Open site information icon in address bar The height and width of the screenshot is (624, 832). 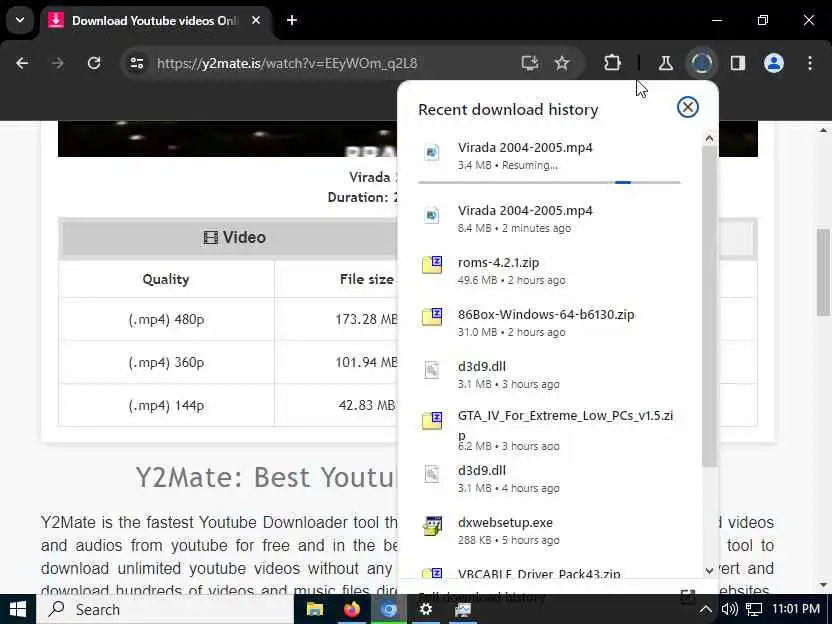point(137,63)
